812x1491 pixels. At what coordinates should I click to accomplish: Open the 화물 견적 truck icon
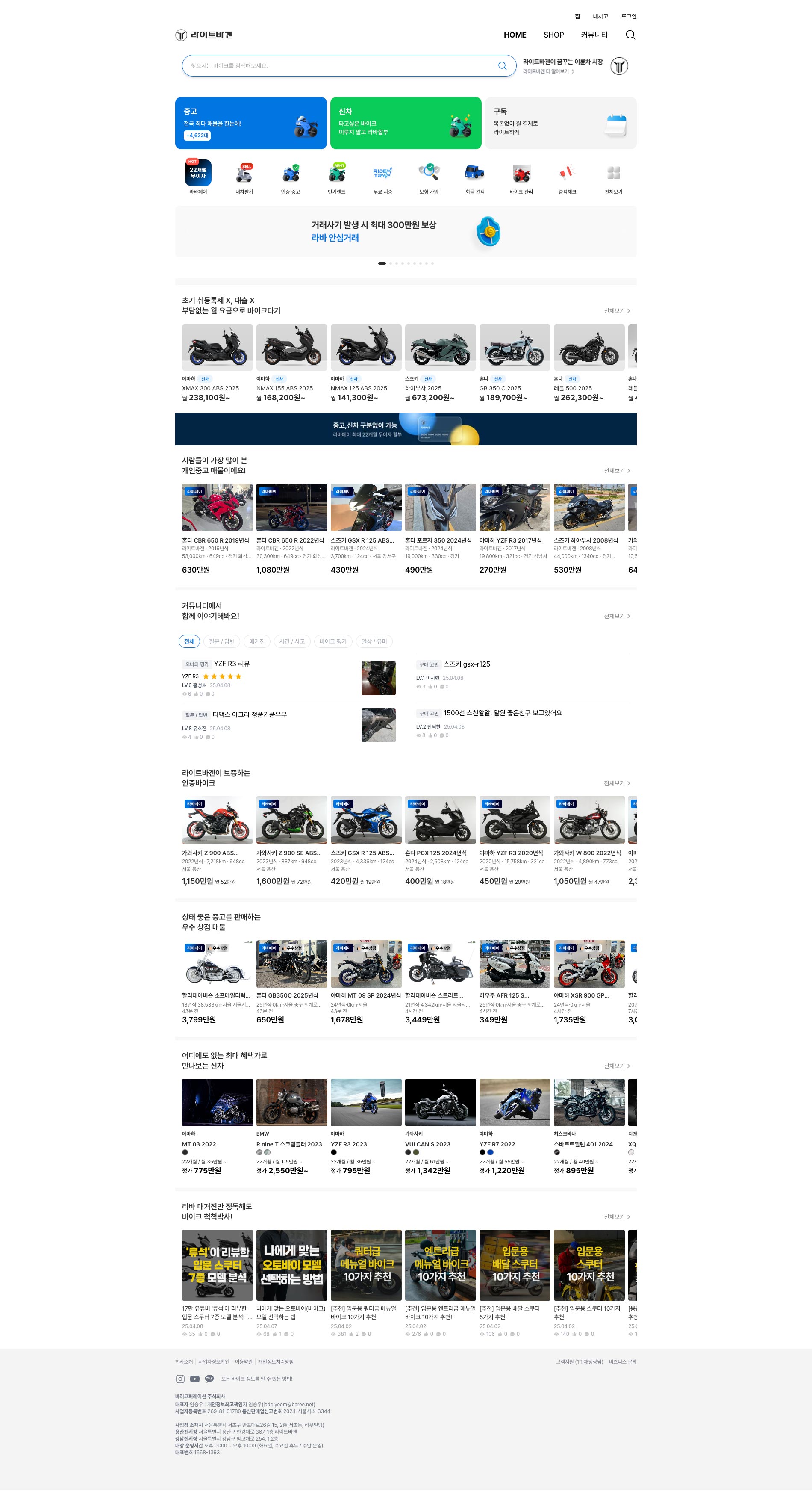475,173
